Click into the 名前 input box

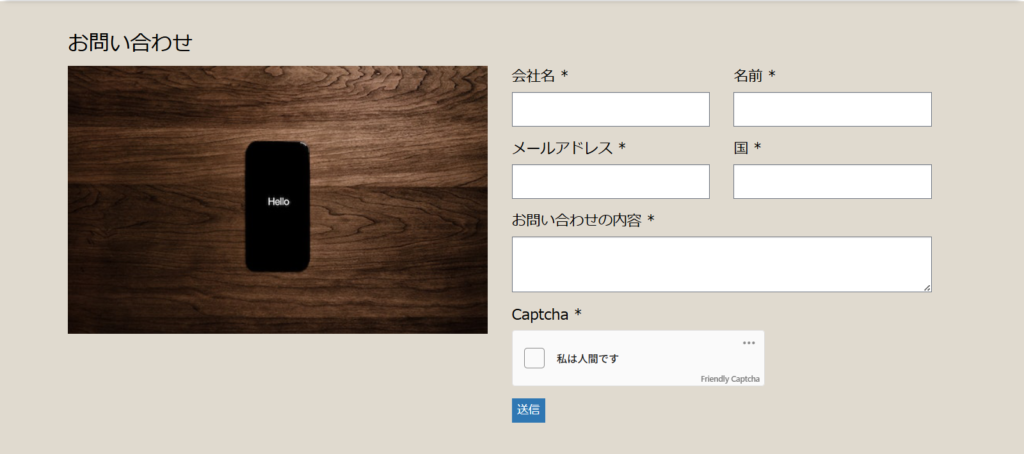pos(832,109)
